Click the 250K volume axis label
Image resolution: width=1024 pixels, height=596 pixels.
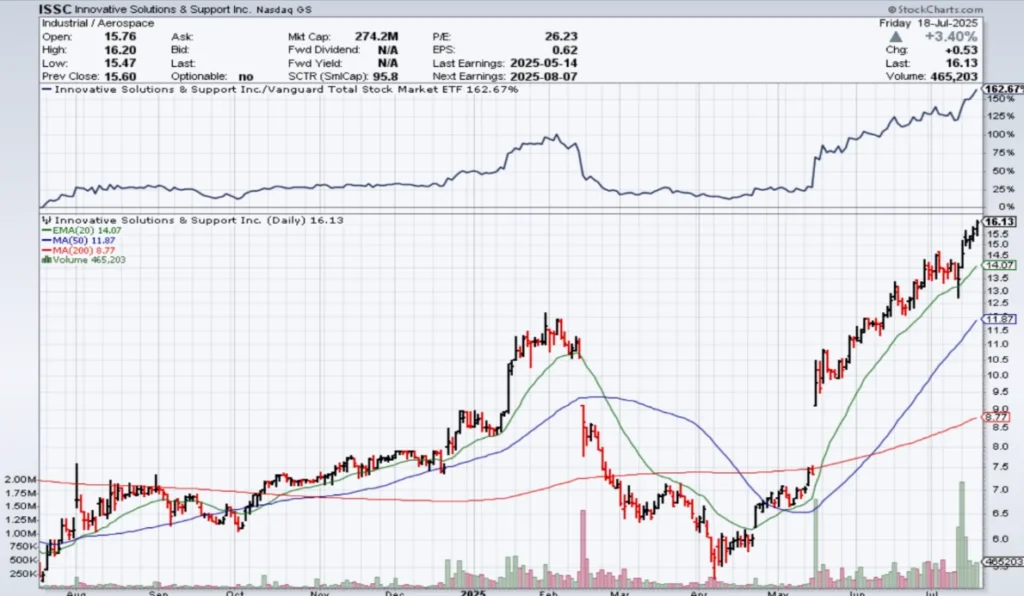[23, 574]
